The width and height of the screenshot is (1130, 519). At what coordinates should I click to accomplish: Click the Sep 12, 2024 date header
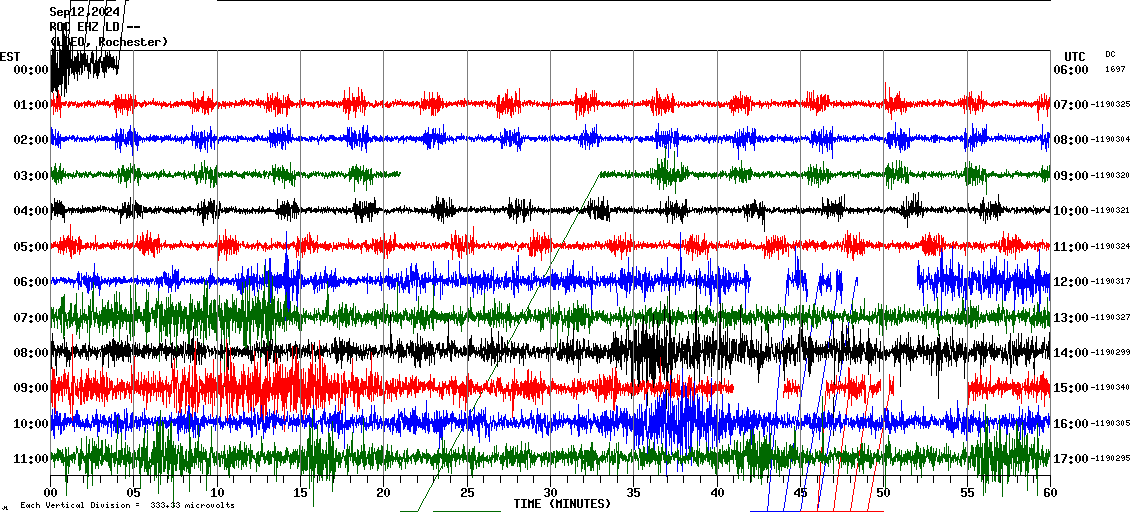(84, 12)
